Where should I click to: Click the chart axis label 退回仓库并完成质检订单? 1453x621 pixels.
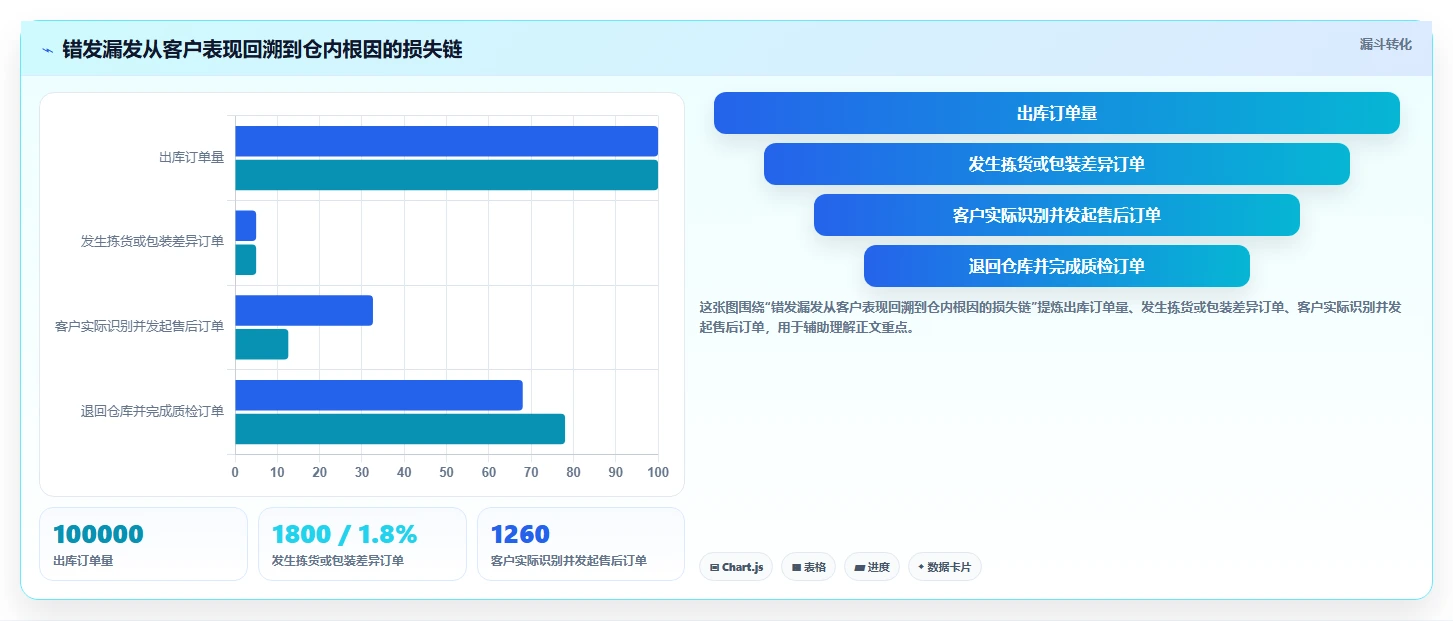(x=152, y=411)
